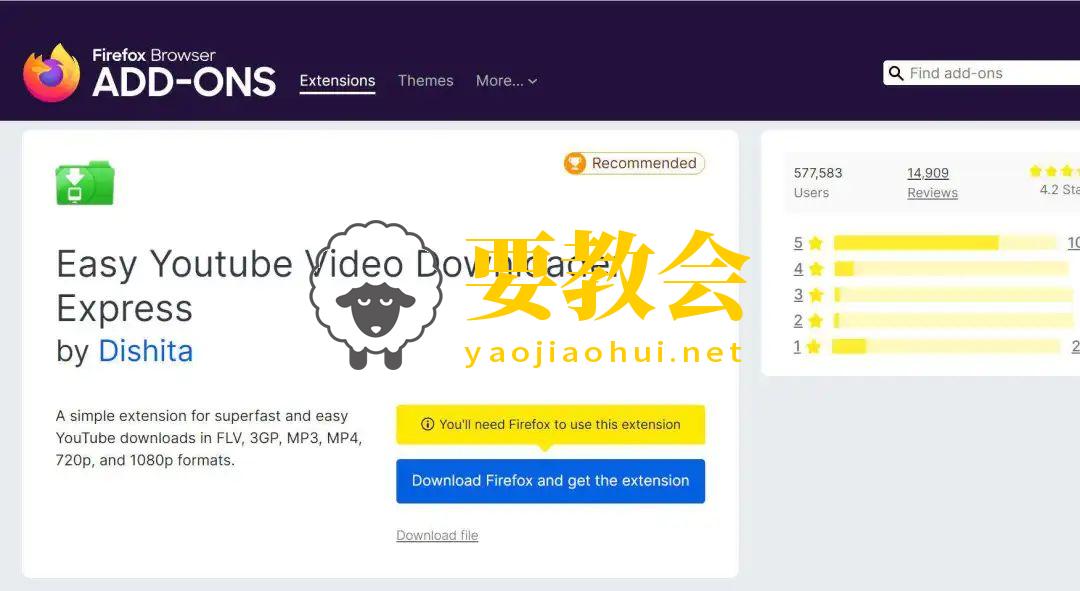Click the 2-star rating bar
Viewport: 1080px width, 591px height.
pos(954,320)
